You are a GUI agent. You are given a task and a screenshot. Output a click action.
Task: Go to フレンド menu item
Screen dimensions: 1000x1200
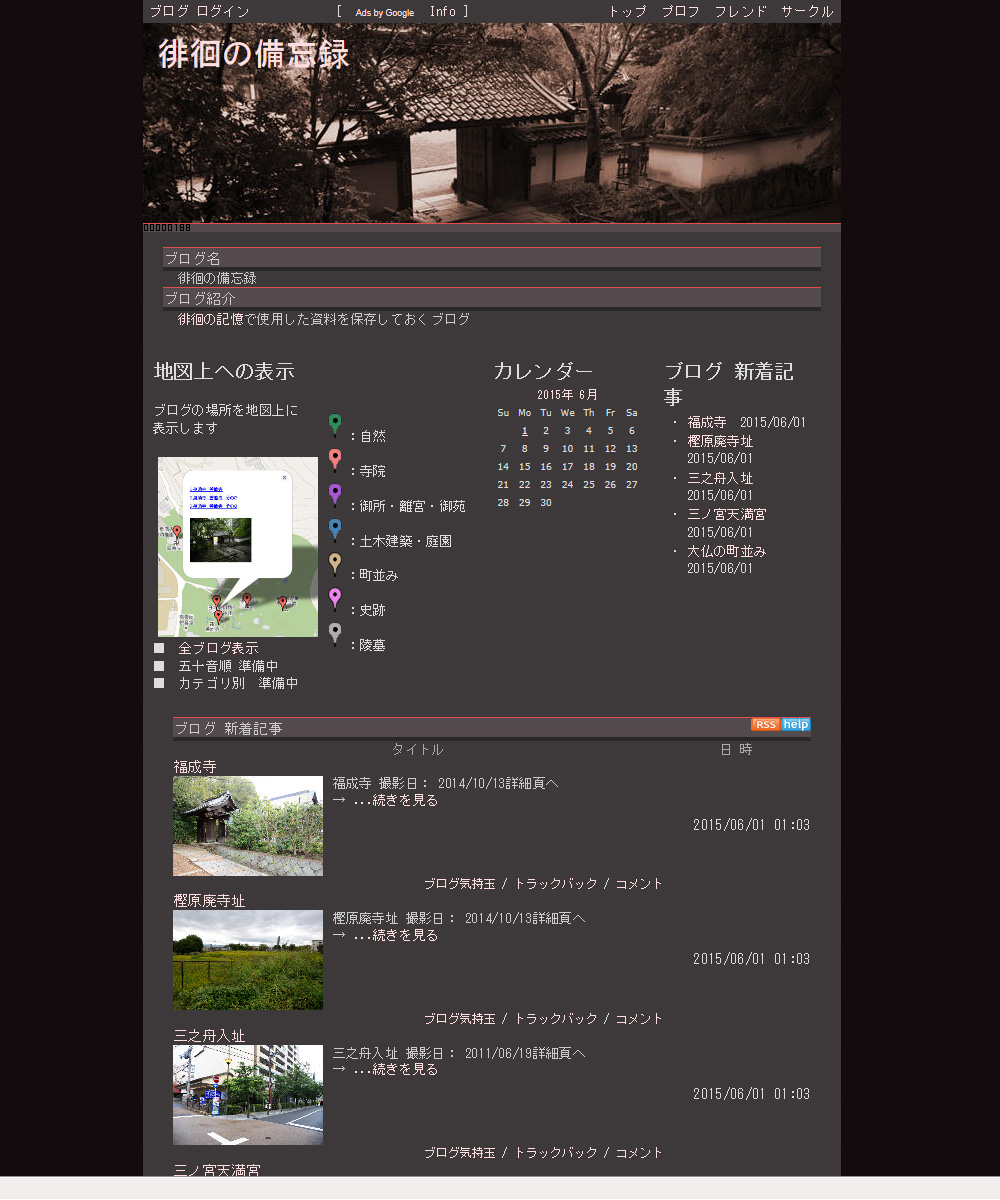[x=740, y=12]
